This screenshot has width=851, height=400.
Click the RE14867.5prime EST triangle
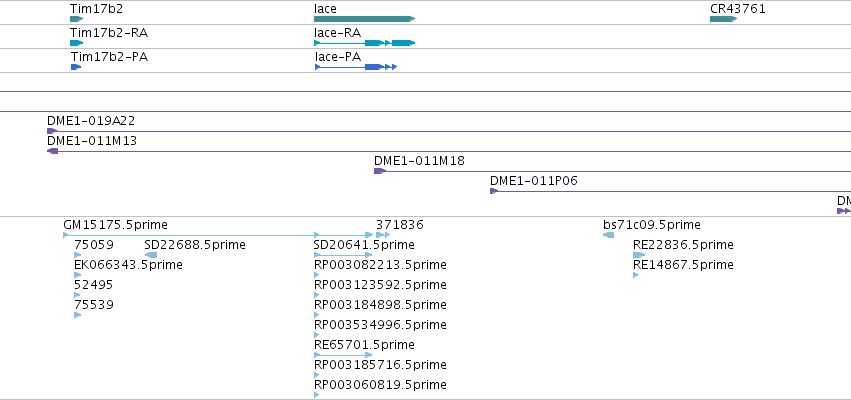pyautogui.click(x=636, y=275)
